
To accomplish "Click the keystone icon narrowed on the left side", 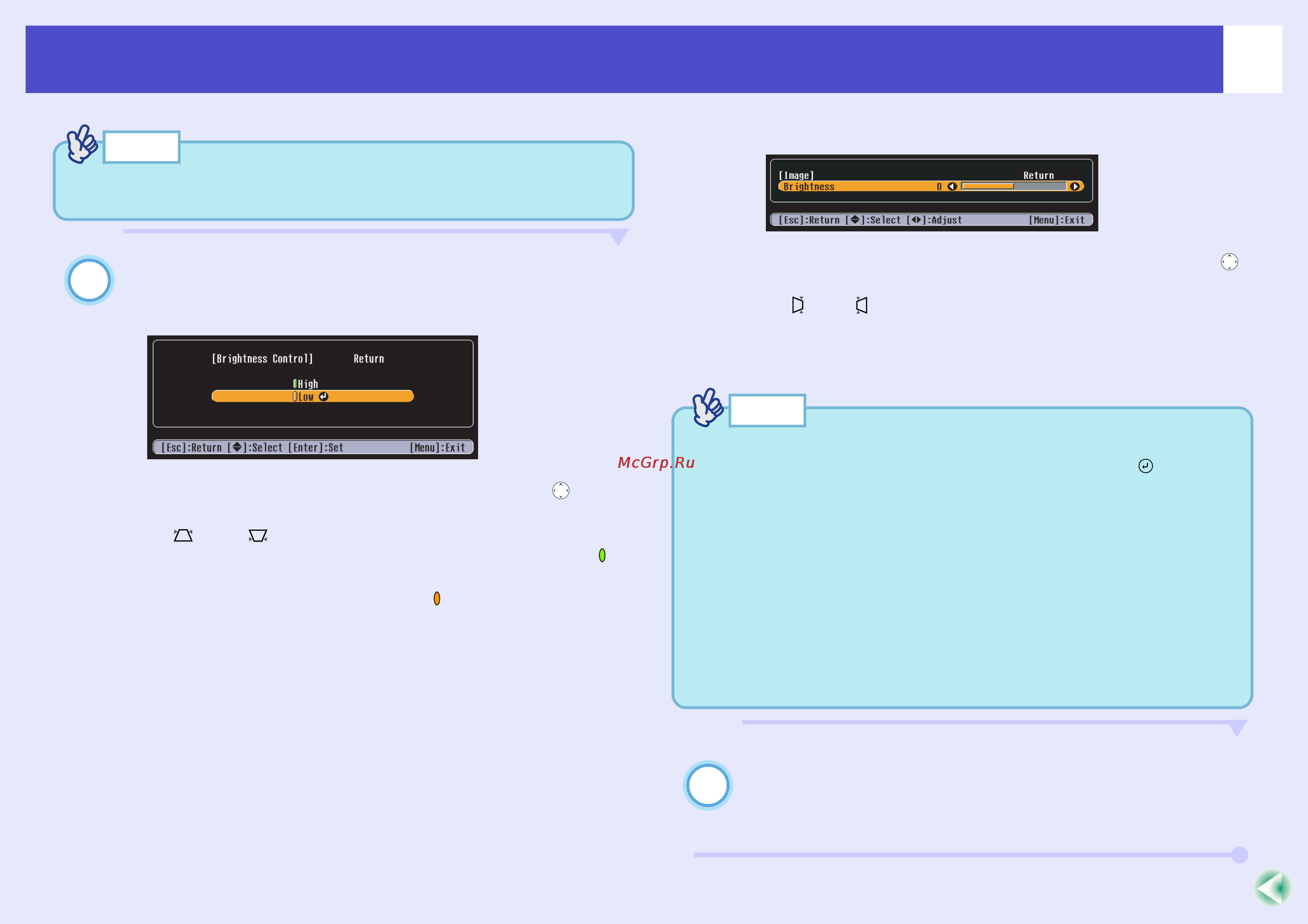I will [861, 305].
